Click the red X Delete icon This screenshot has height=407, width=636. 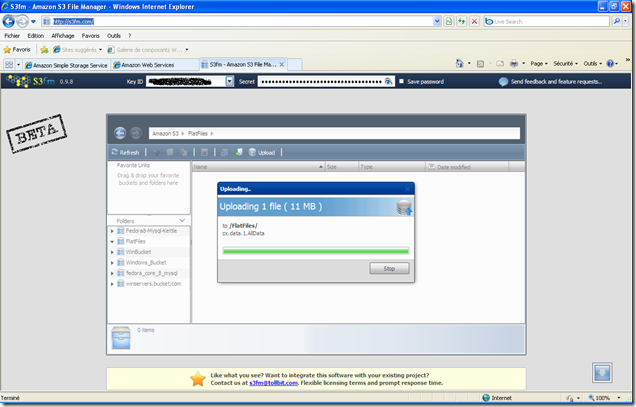[204, 152]
